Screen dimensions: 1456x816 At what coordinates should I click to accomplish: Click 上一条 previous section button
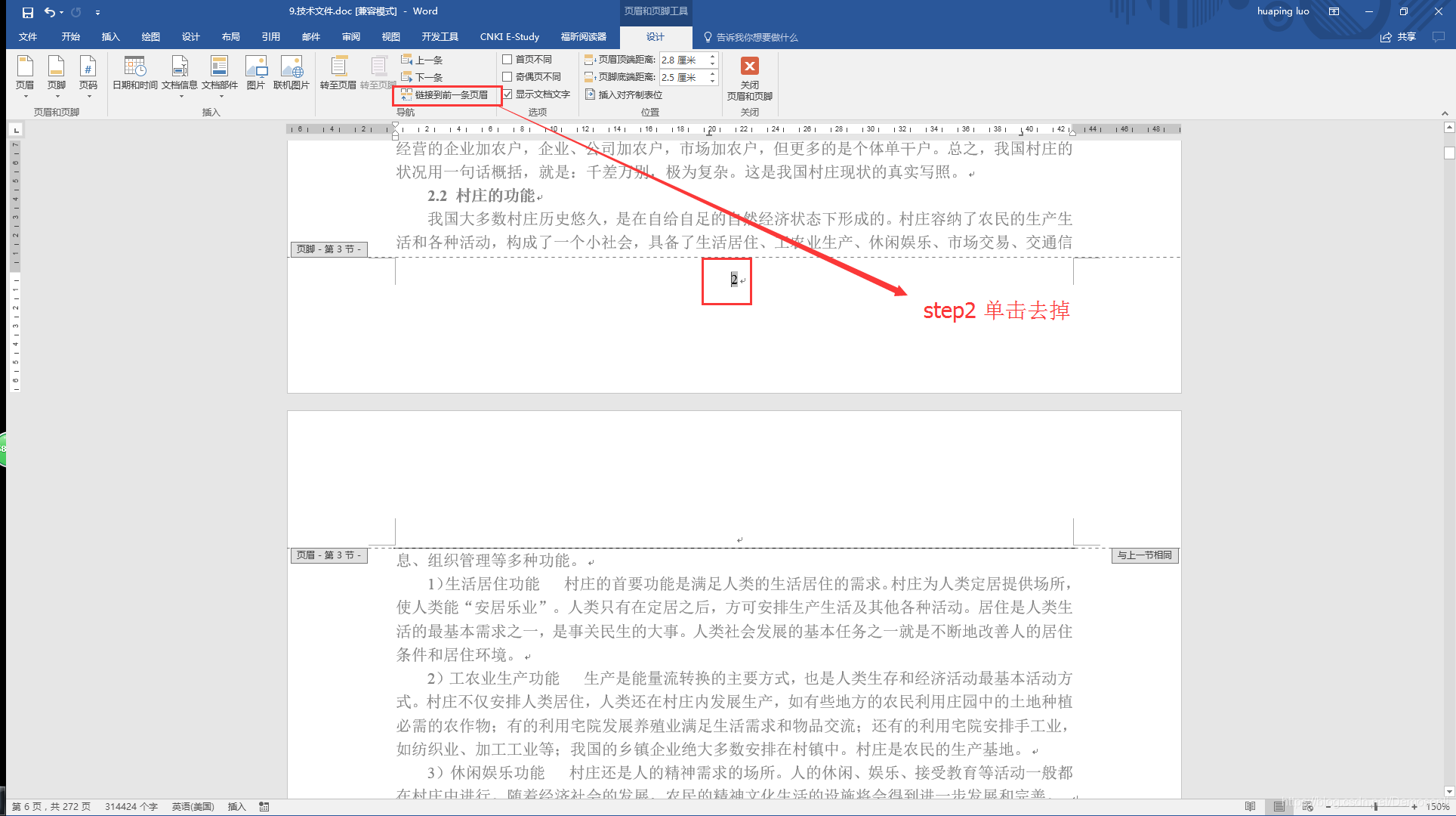[422, 60]
